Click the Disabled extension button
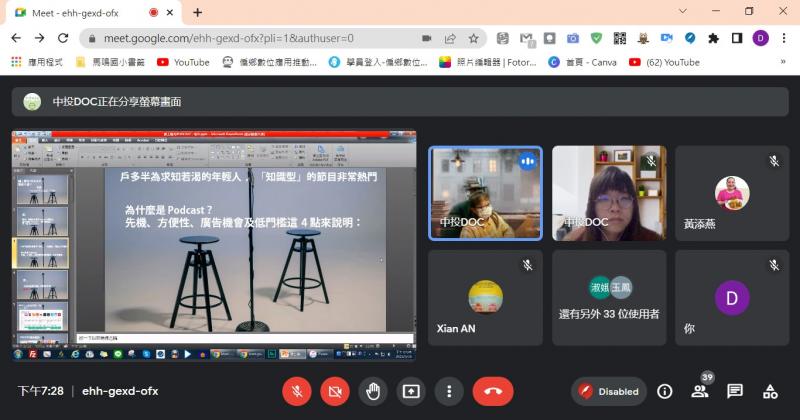The width and height of the screenshot is (800, 420). click(609, 391)
